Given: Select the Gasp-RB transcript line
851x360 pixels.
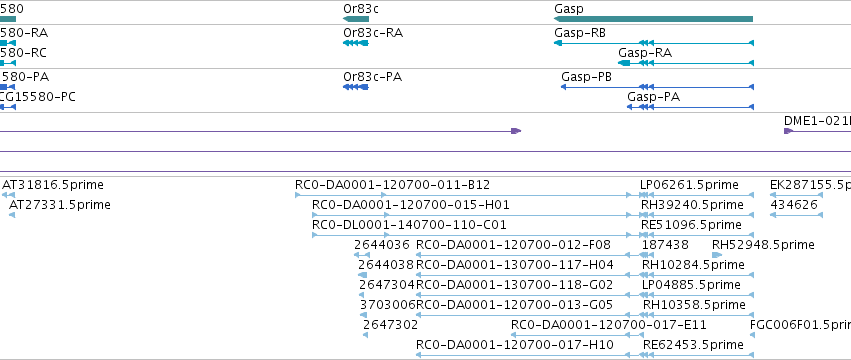Looking at the screenshot, I should point(653,43).
